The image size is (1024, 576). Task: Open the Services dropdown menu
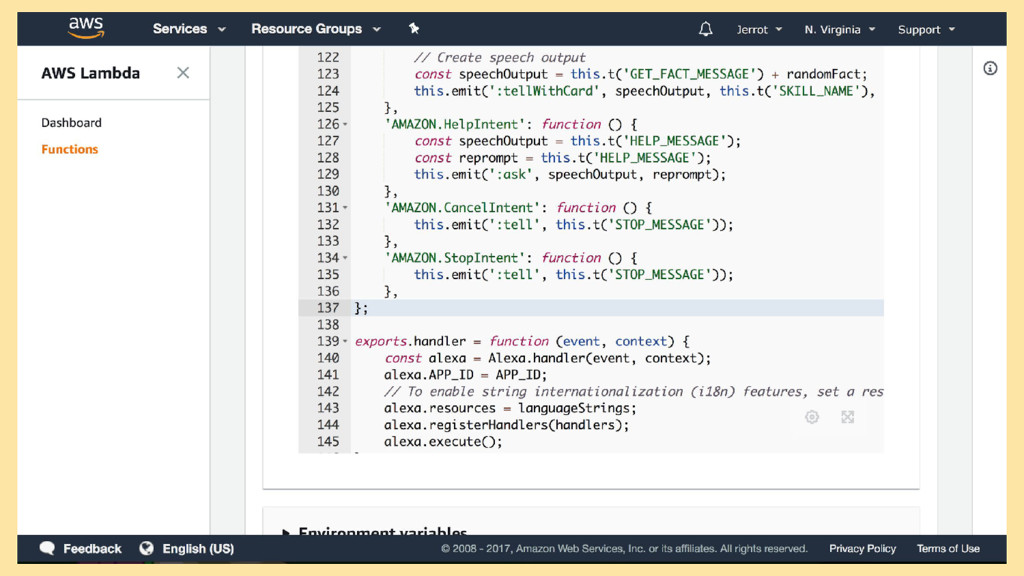pyautogui.click(x=189, y=29)
